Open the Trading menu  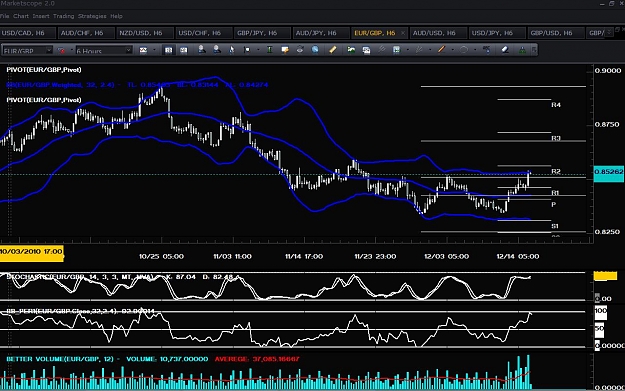[63, 16]
